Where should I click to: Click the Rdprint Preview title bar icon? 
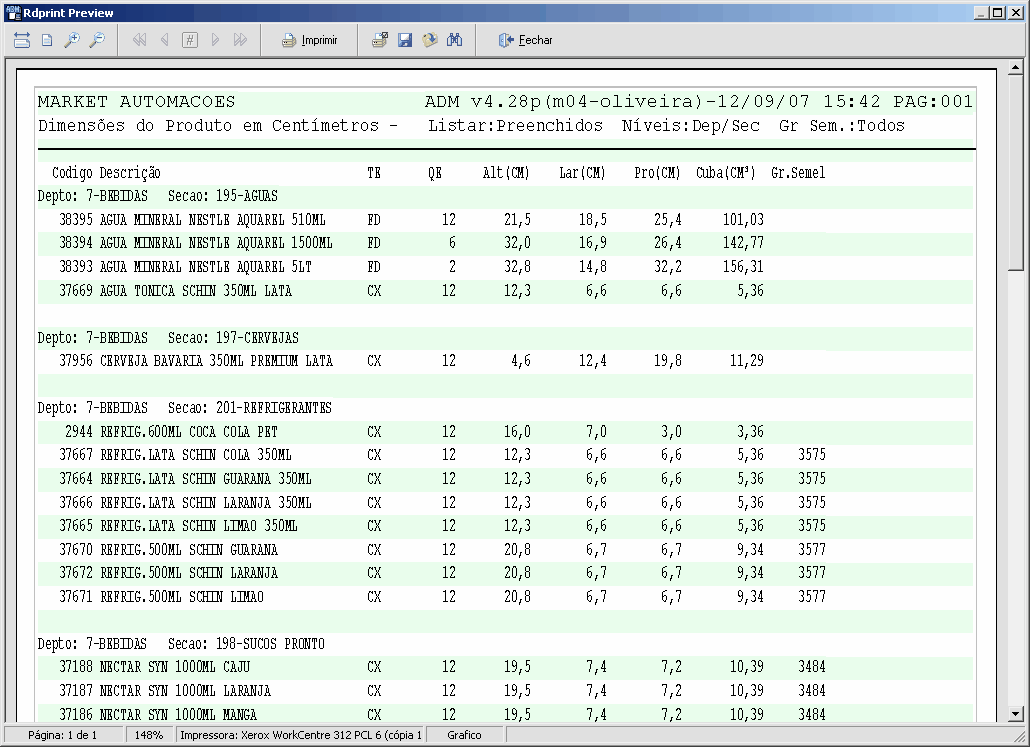coord(13,12)
